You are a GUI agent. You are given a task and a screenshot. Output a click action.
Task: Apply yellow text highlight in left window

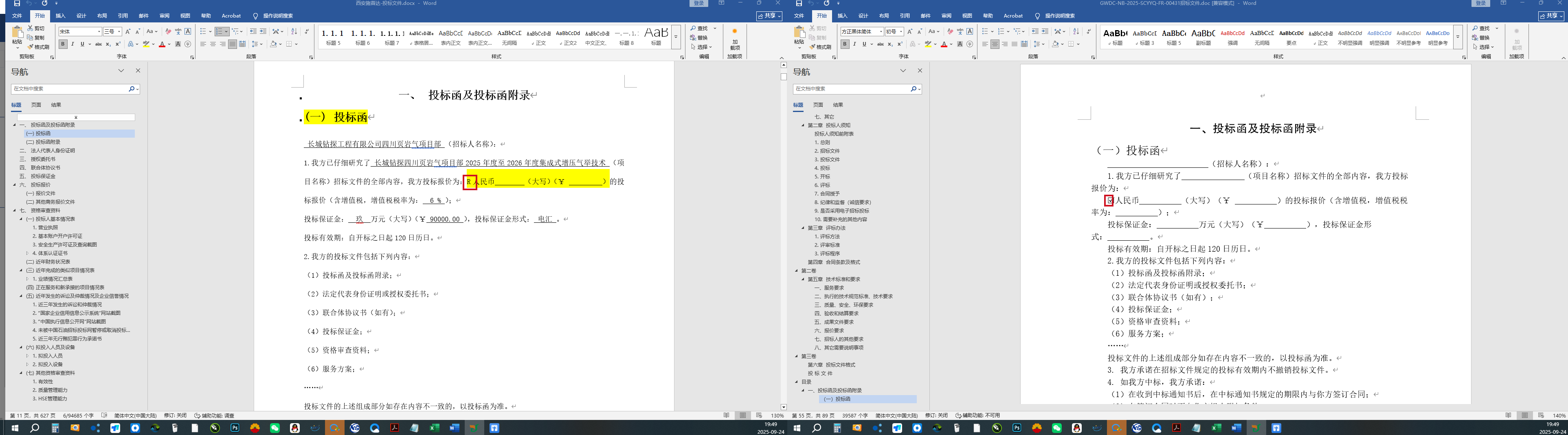(x=145, y=44)
